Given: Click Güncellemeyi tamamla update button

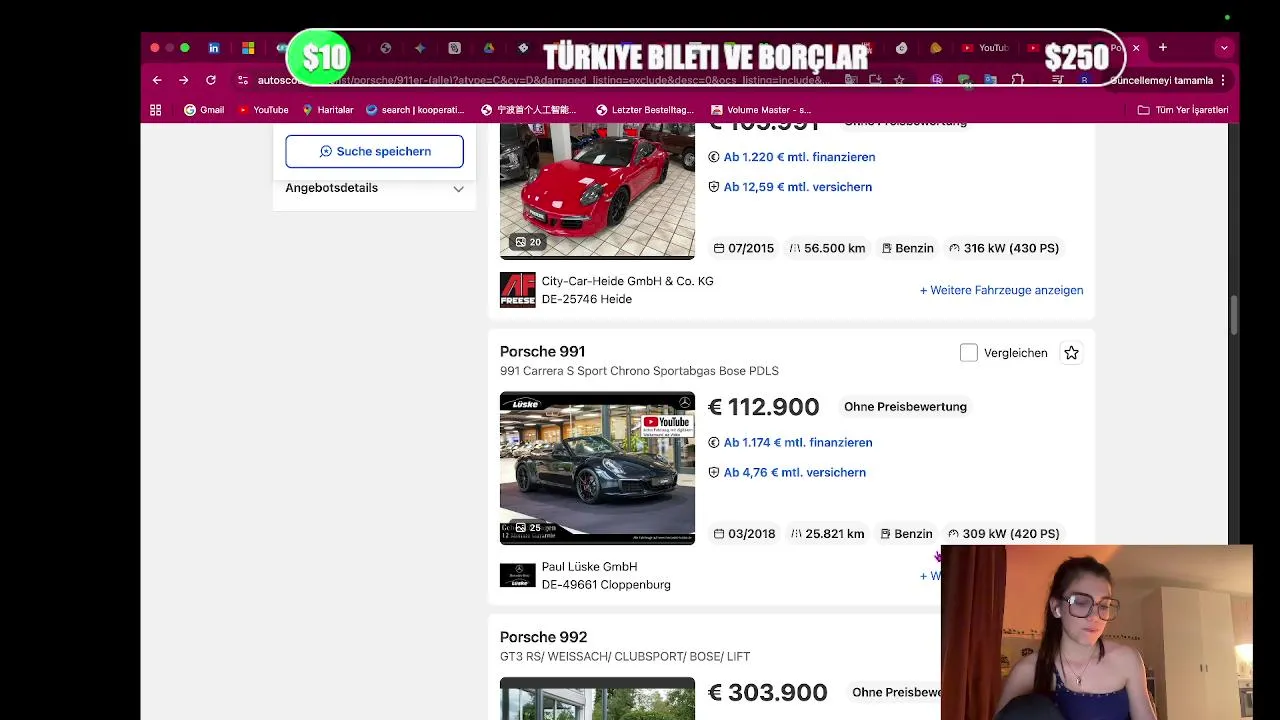Looking at the screenshot, I should (1161, 80).
